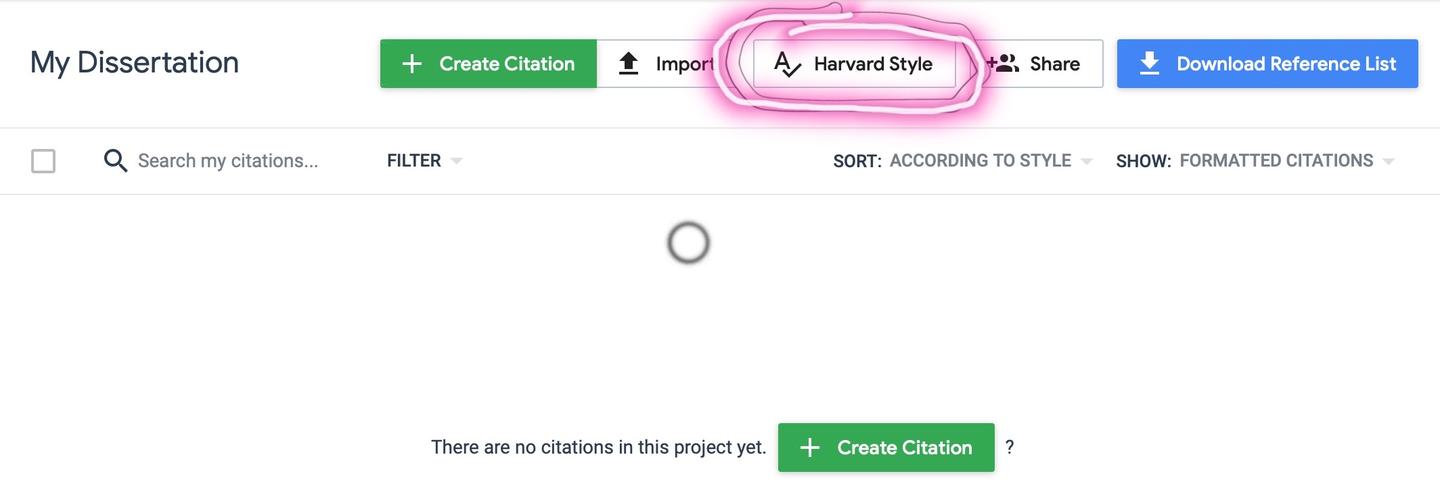Click the My Dissertation project title

[x=134, y=62]
